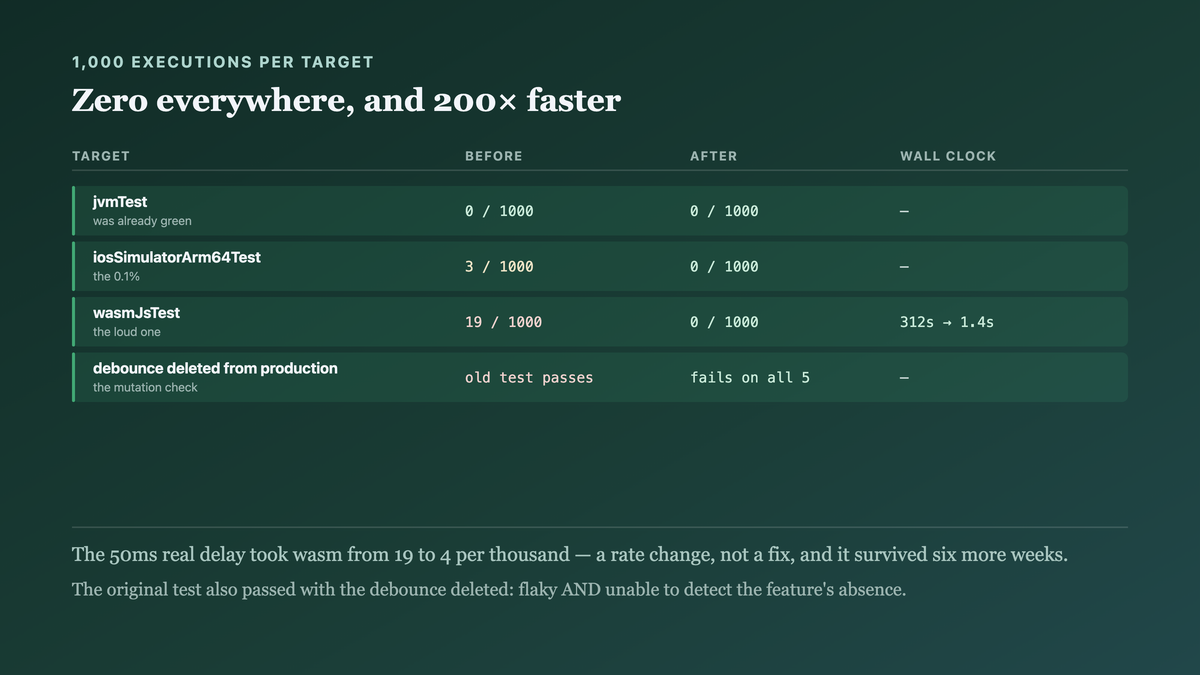
Task: Click the 'Zero everywhere, and 200× faster' headline
Action: pos(346,101)
